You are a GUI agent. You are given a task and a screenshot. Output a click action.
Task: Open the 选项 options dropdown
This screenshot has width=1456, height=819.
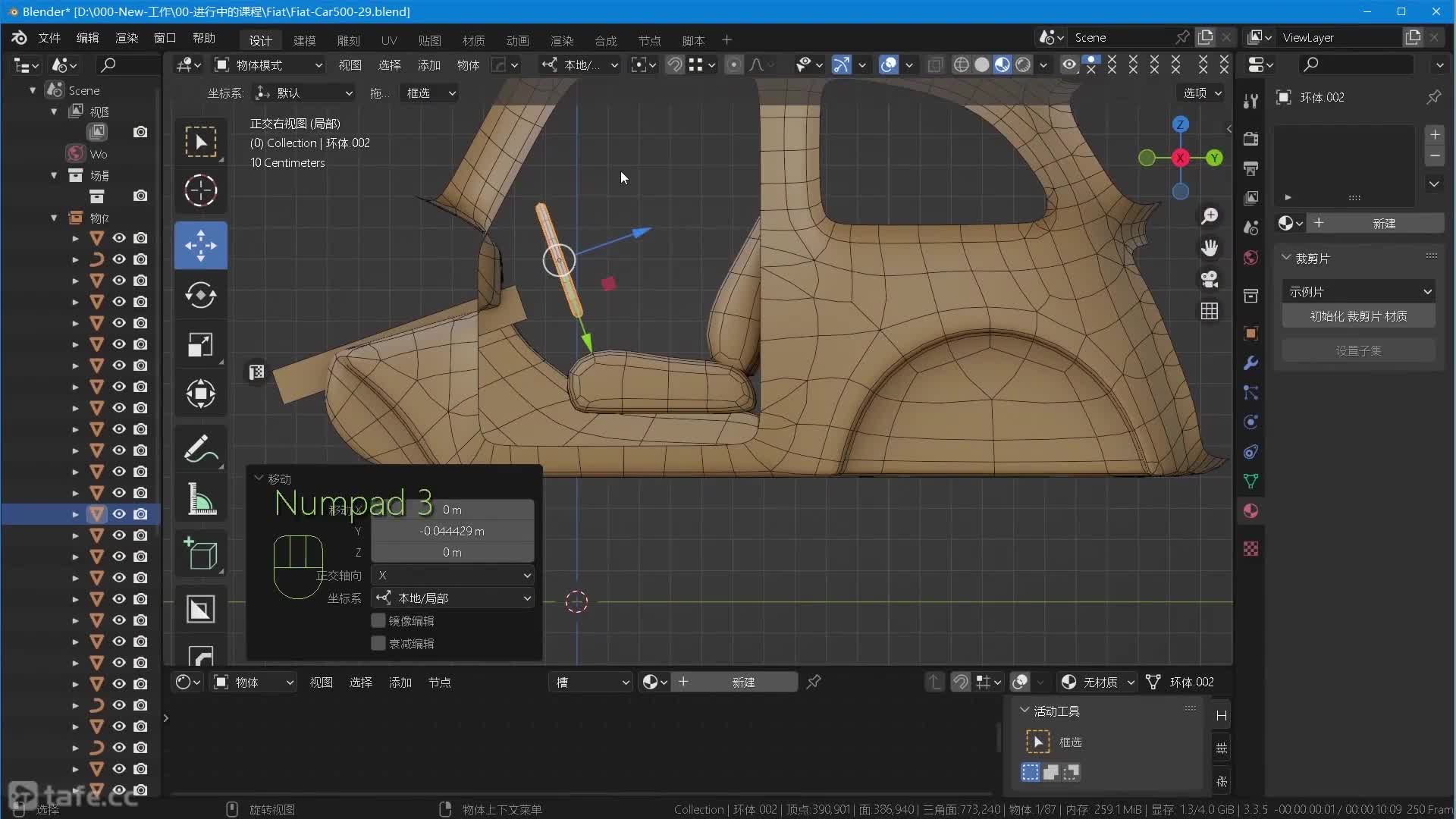(1203, 93)
